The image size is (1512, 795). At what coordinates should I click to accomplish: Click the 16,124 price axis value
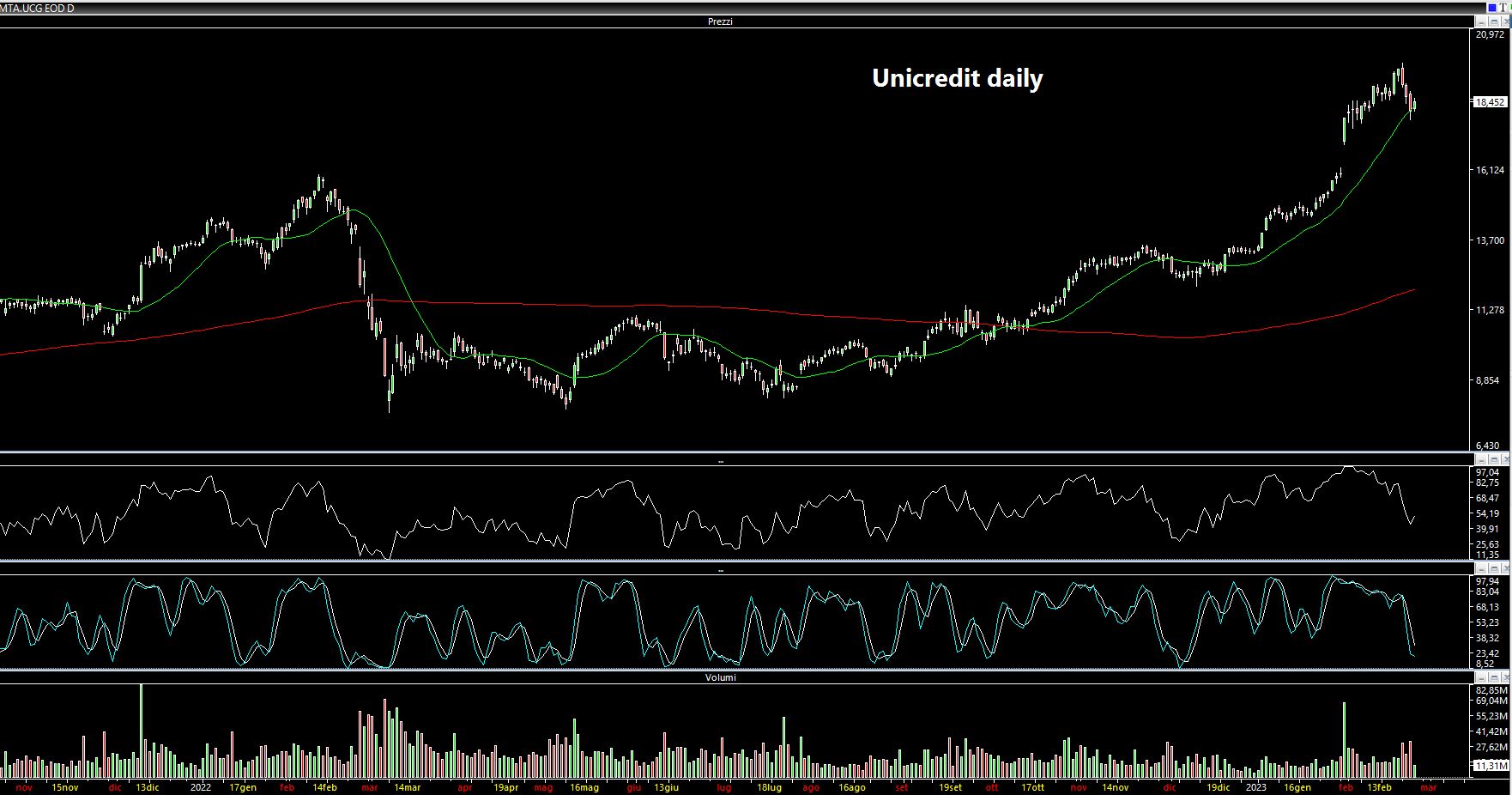(1490, 170)
